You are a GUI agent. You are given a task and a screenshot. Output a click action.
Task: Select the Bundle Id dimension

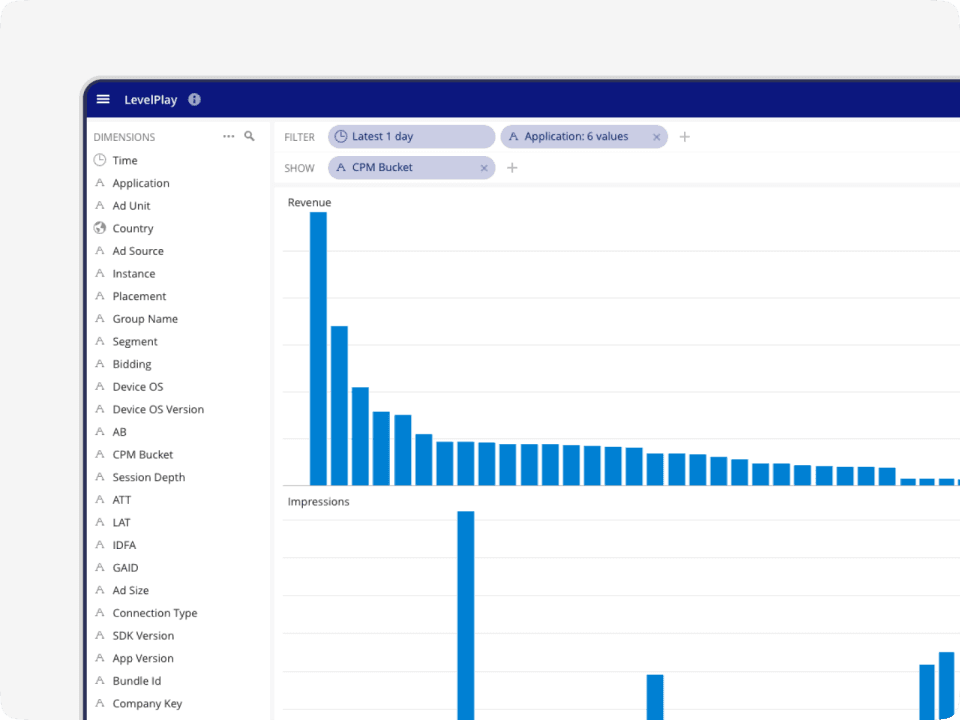tap(137, 681)
